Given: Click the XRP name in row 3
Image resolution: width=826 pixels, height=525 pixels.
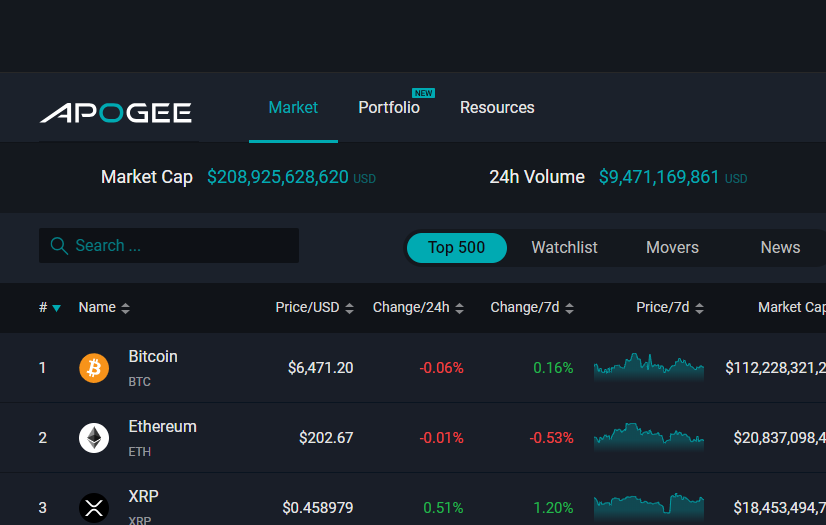Looking at the screenshot, I should [143, 496].
